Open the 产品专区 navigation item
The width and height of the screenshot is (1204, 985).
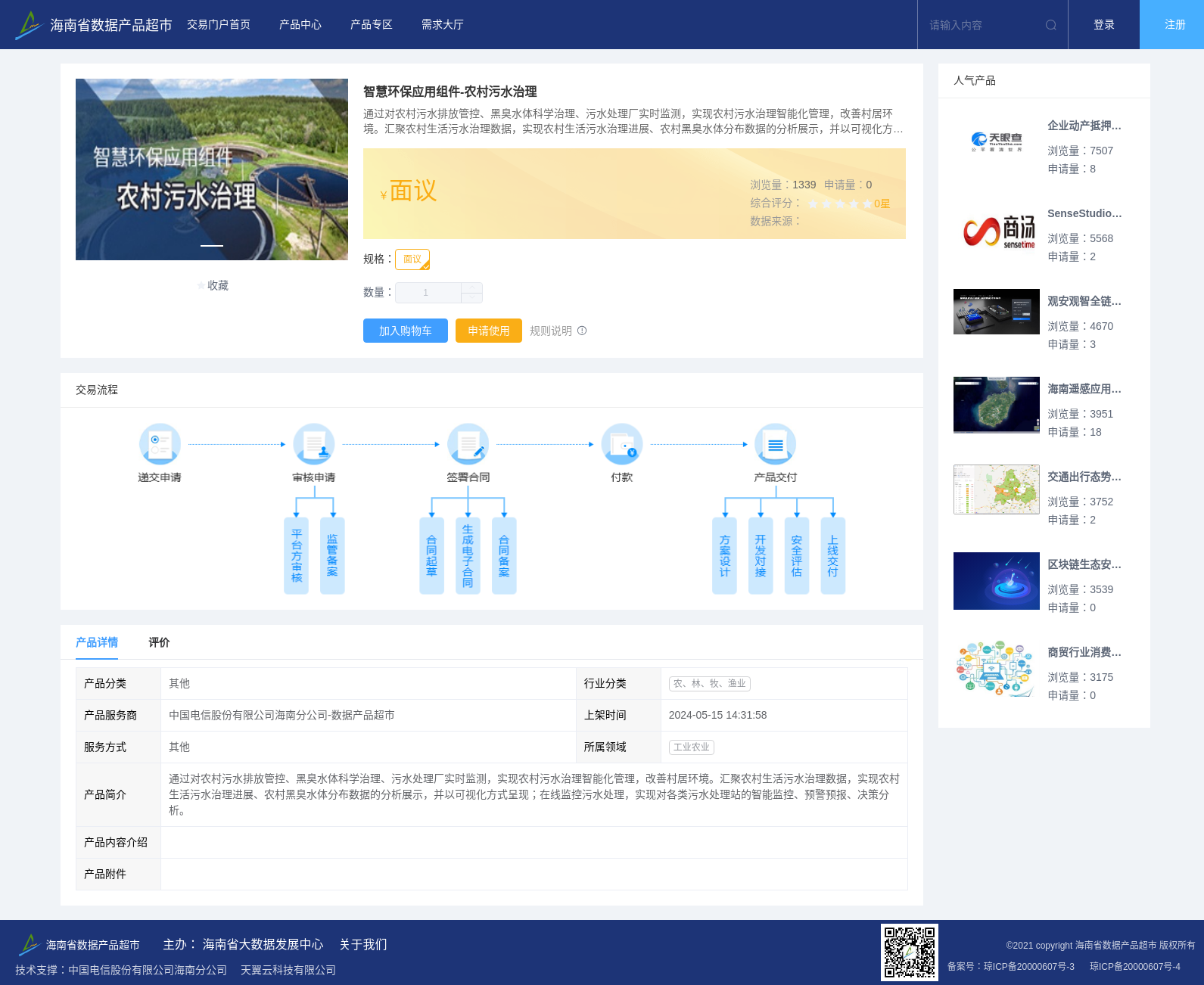[x=372, y=25]
